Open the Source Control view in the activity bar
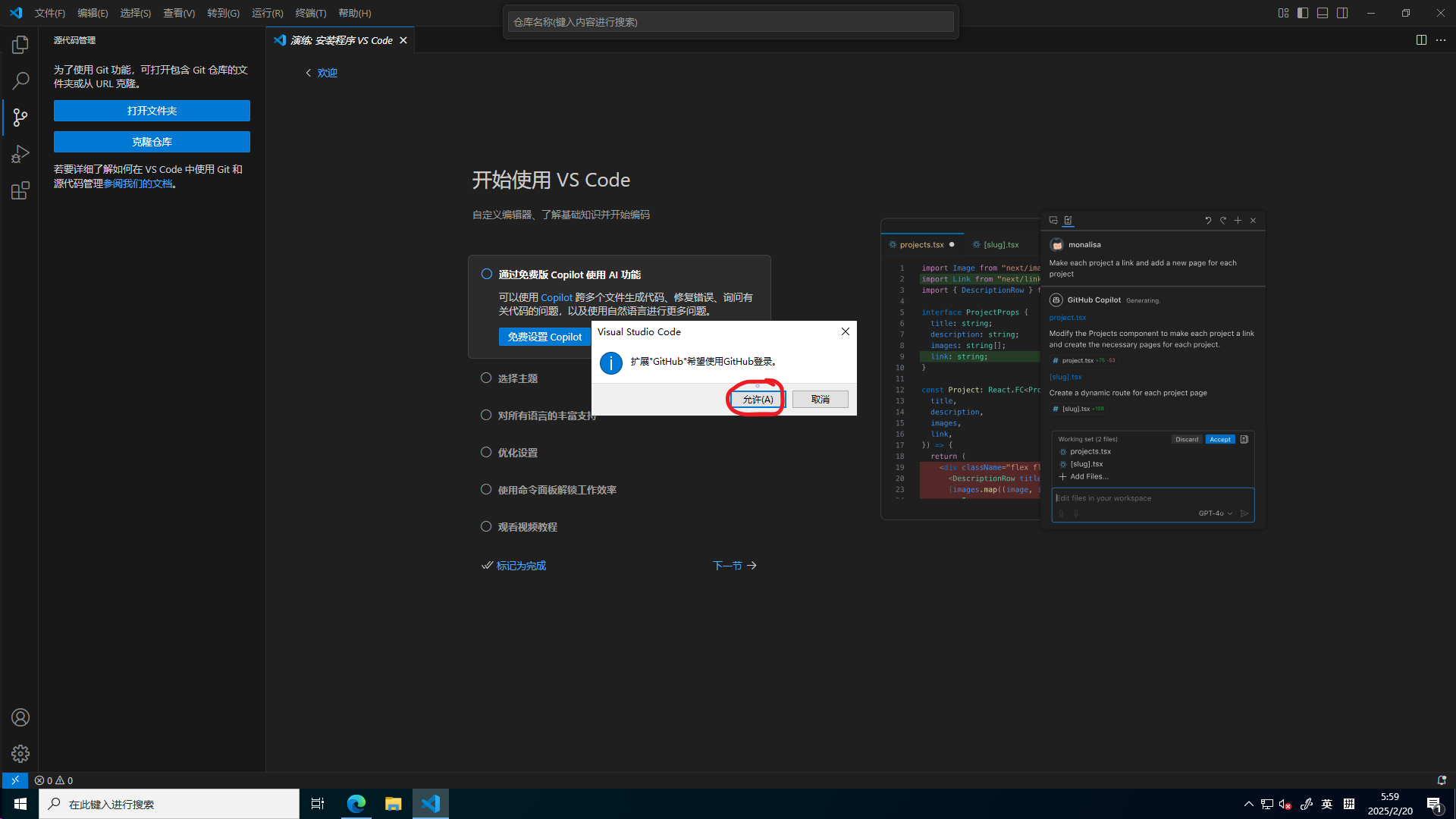The height and width of the screenshot is (819, 1456). pos(20,118)
